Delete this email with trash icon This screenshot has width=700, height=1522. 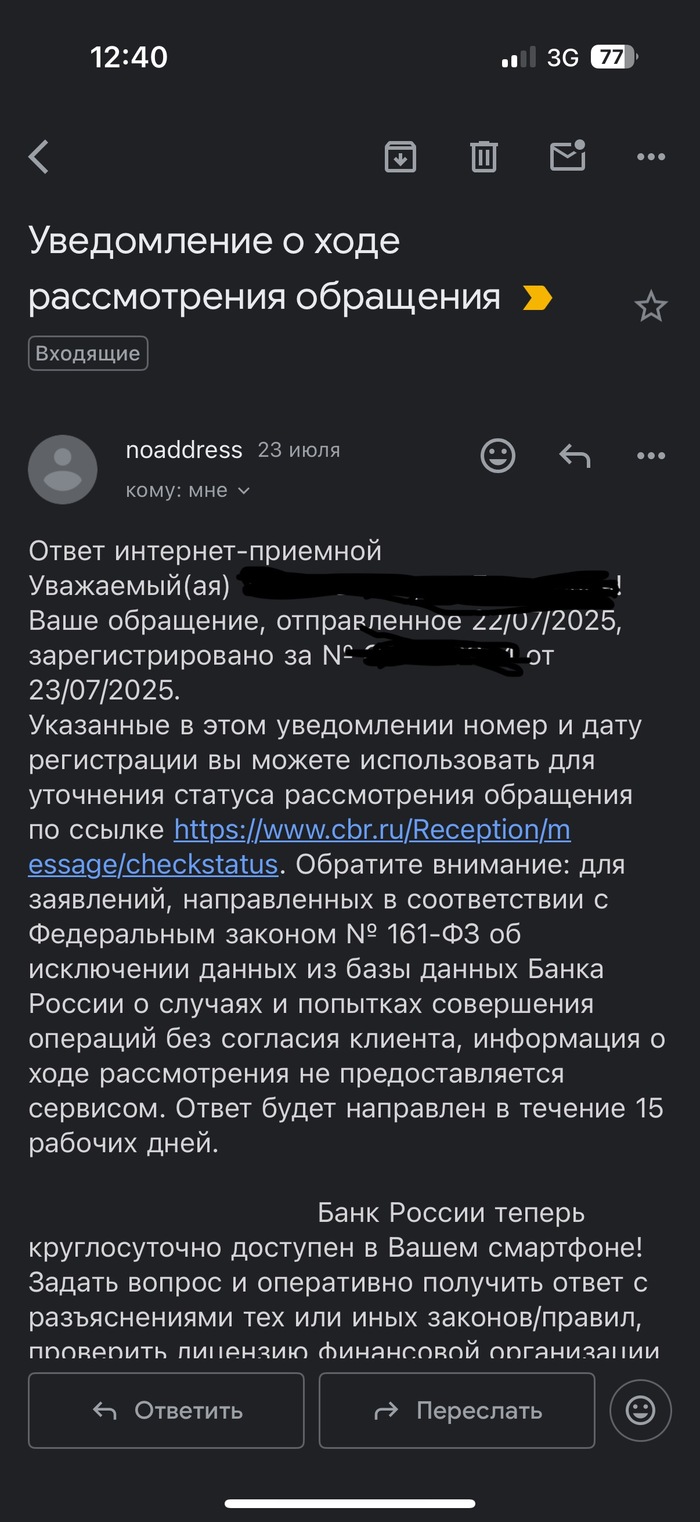(x=484, y=157)
